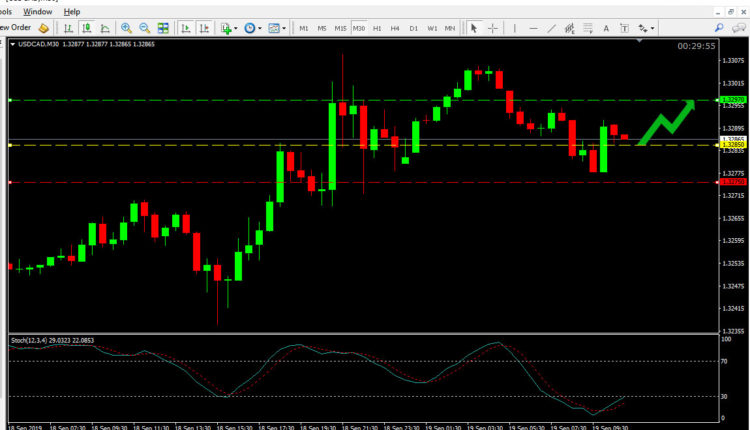Switch chart to candlestick mode
The width and height of the screenshot is (750, 430).
pyautogui.click(x=89, y=28)
